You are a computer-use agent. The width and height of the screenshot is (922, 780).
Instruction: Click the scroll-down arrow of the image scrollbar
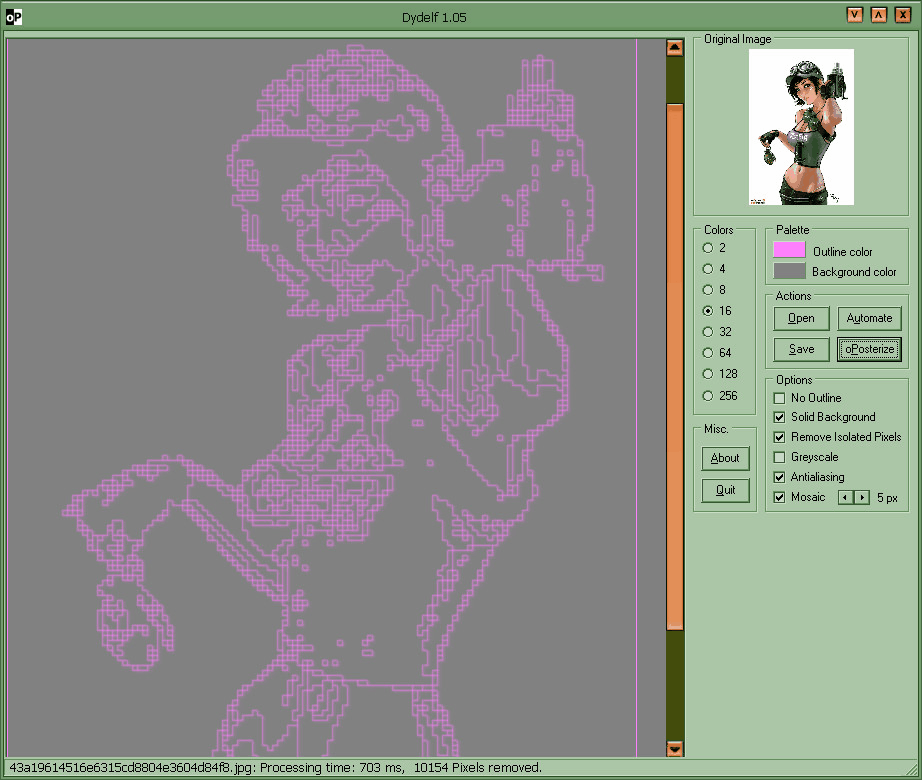tap(674, 748)
